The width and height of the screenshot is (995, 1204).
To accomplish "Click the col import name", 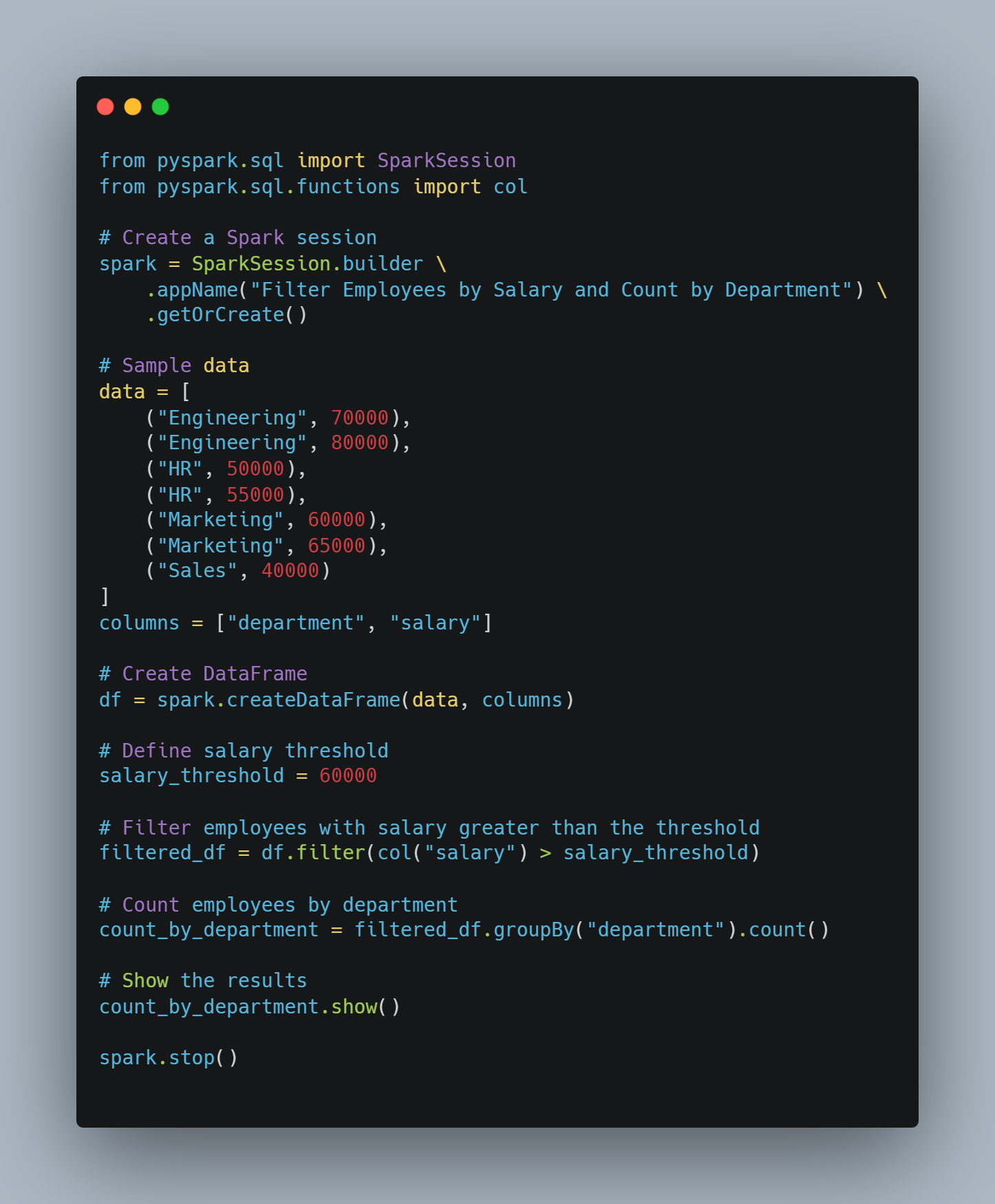I will pyautogui.click(x=511, y=187).
